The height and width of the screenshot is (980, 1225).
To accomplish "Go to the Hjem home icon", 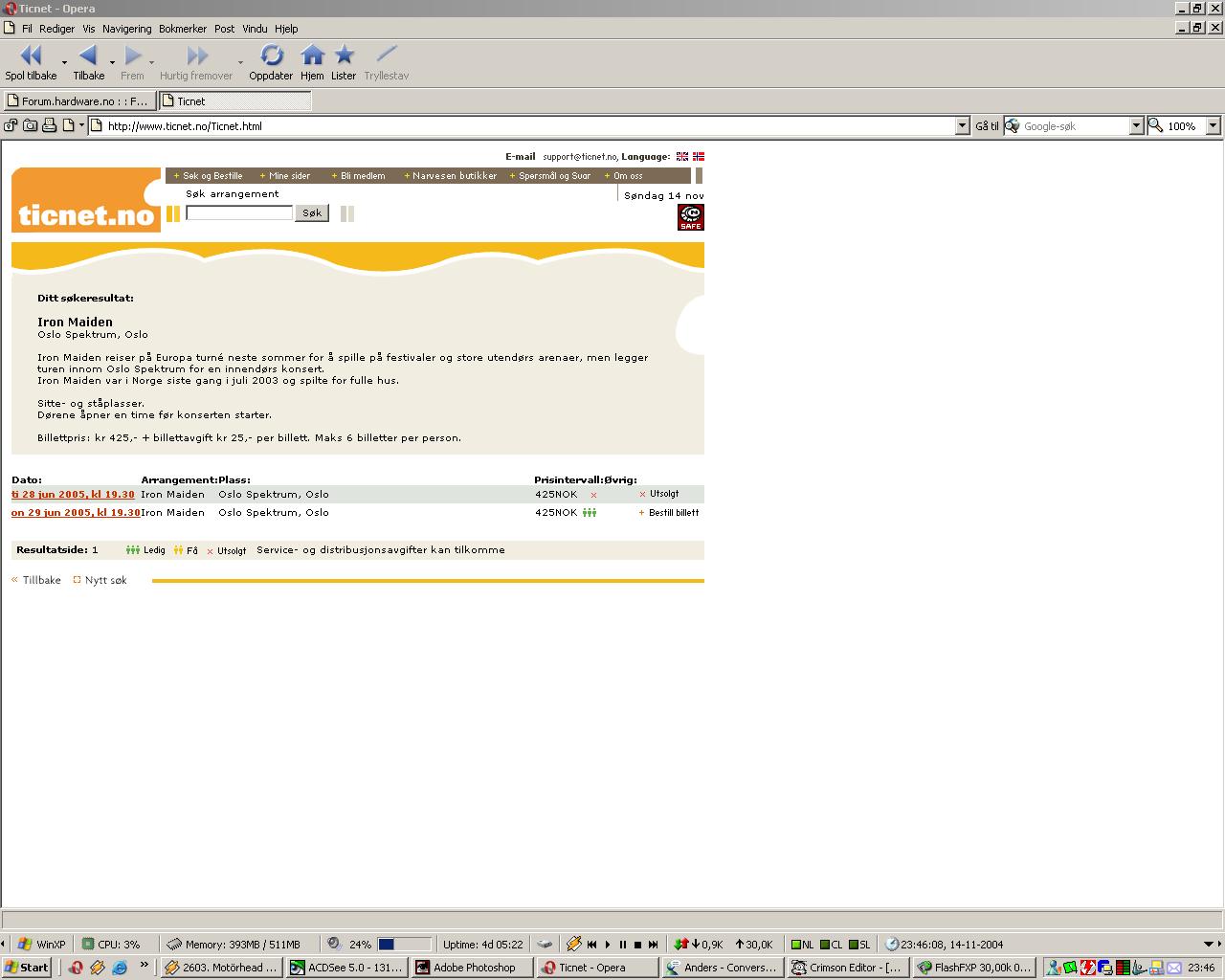I will (x=312, y=56).
